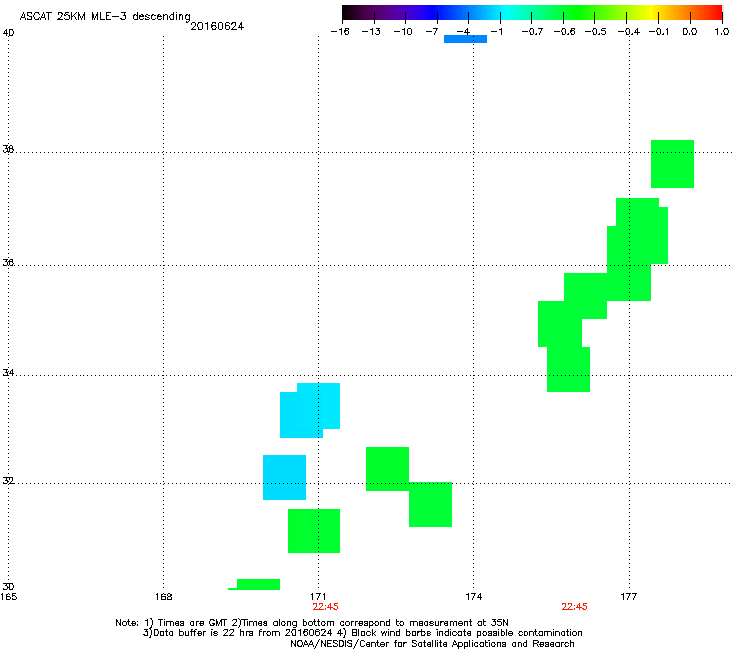This screenshot has height=650, width=740.
Task: Click the -0.5 color scale label
Action: pyautogui.click(x=596, y=32)
